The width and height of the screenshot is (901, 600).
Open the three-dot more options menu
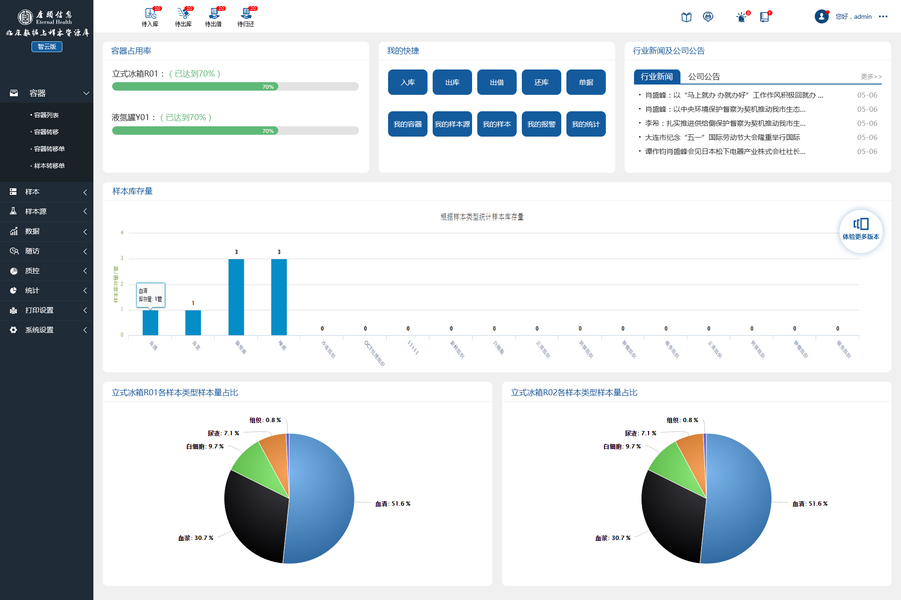[x=883, y=17]
